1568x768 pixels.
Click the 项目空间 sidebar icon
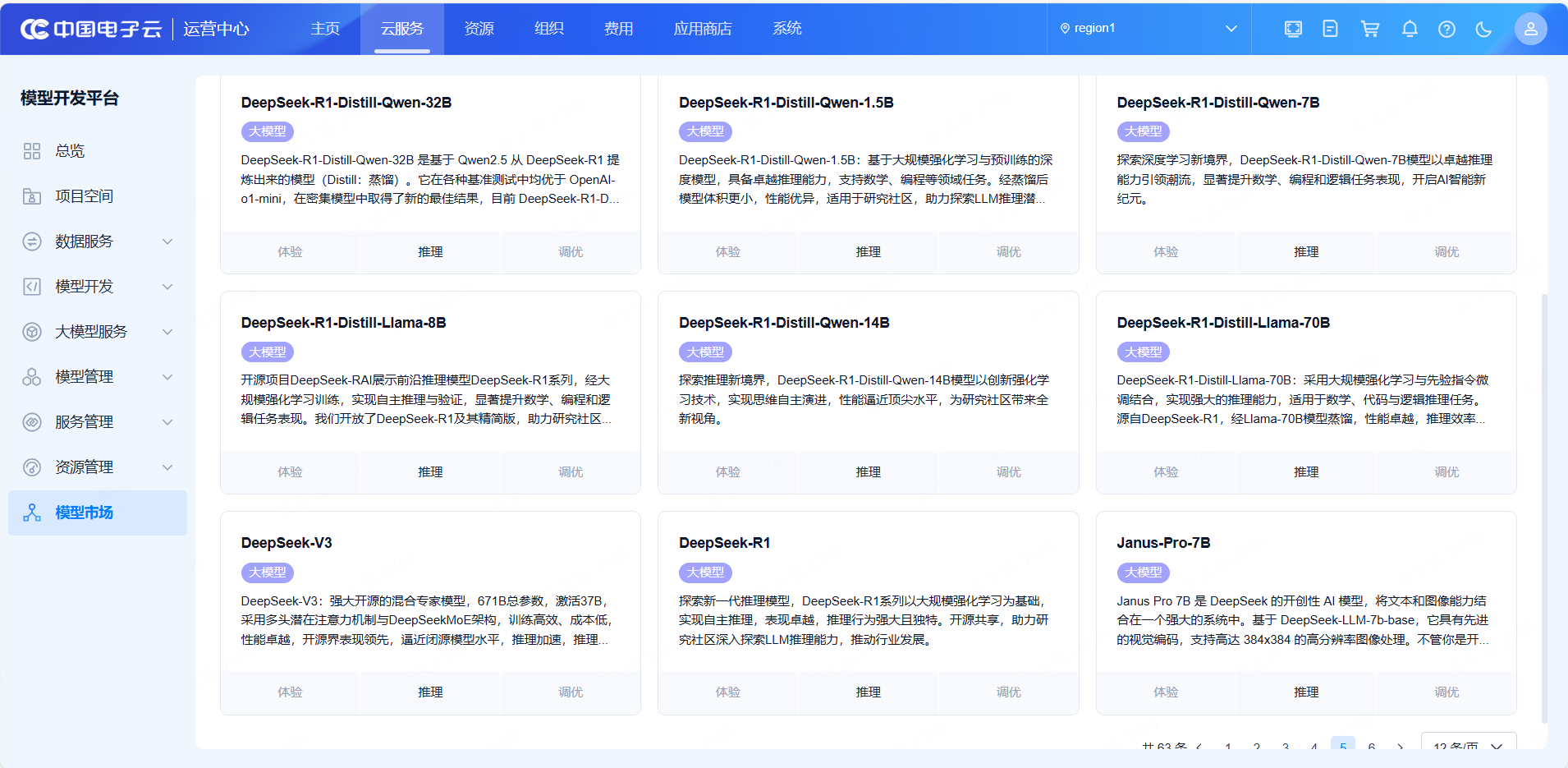(x=32, y=196)
